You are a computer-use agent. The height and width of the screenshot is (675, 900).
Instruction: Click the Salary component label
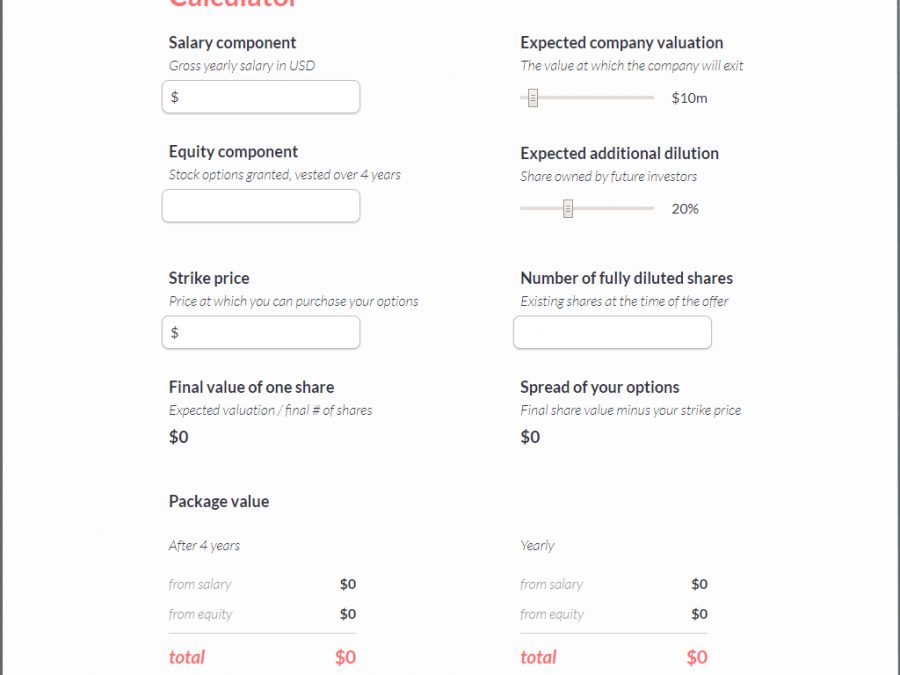[232, 42]
